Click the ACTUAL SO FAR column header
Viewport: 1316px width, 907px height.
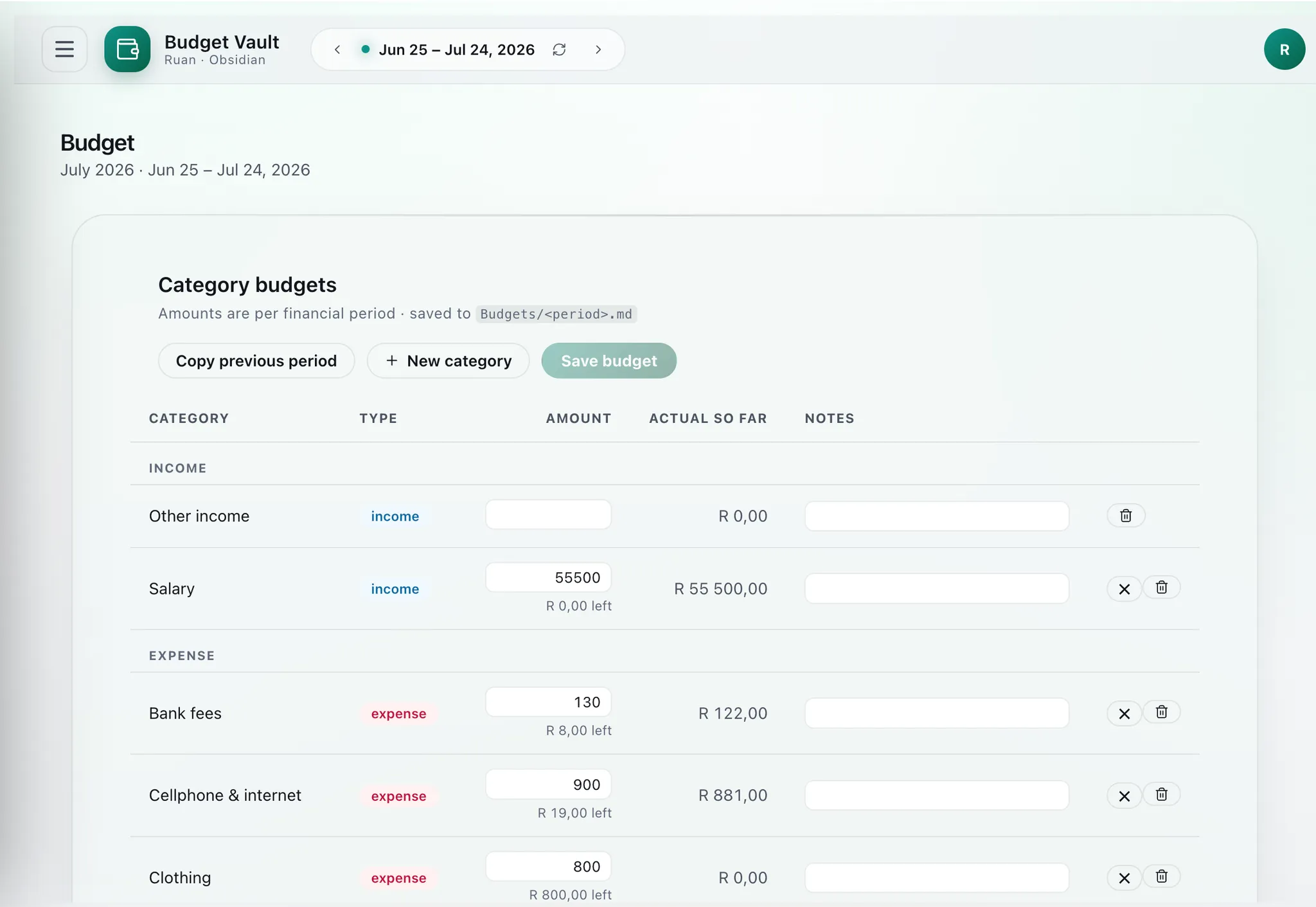tap(708, 418)
